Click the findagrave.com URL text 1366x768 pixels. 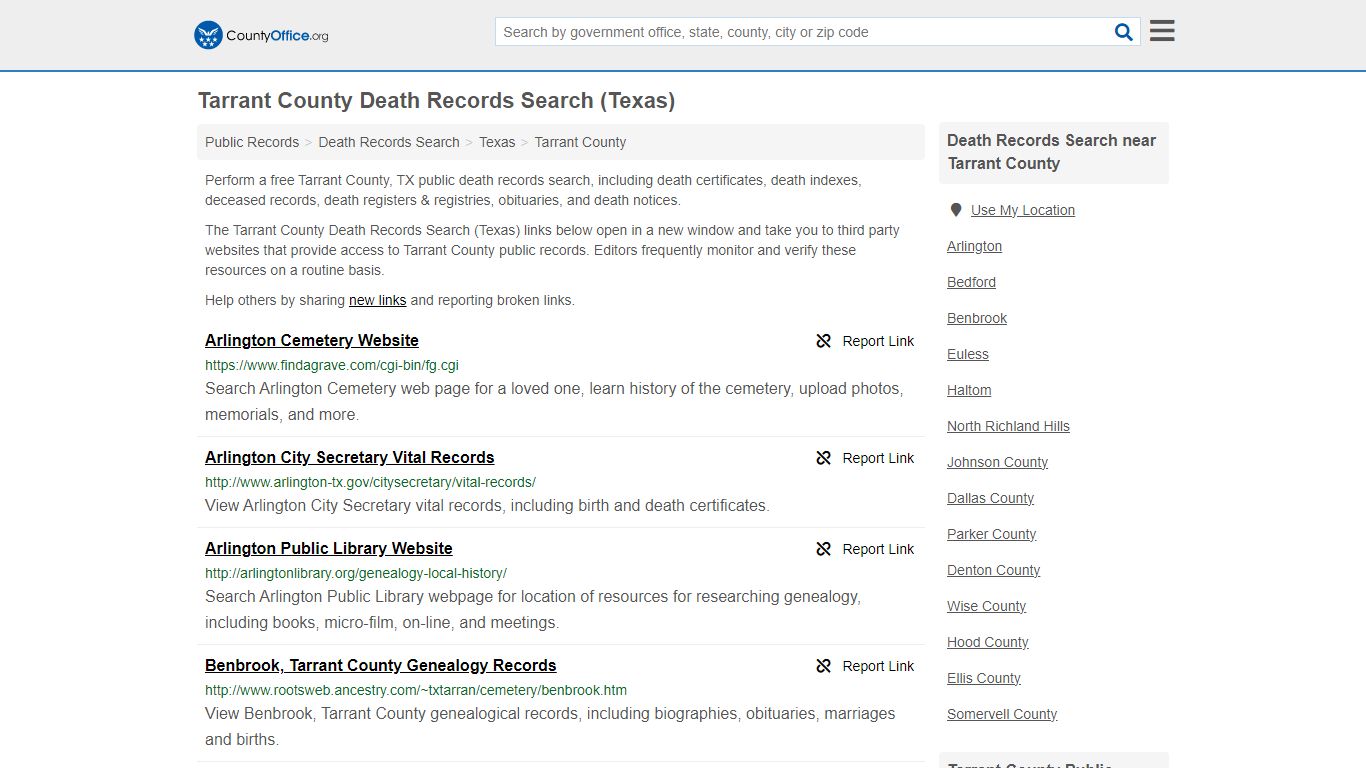click(332, 365)
